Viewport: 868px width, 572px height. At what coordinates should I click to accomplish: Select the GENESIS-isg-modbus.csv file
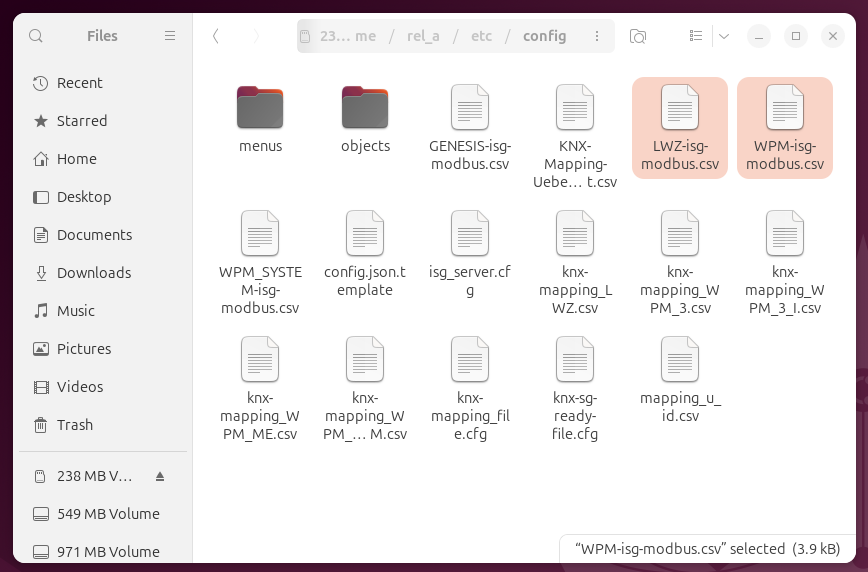coord(470,128)
